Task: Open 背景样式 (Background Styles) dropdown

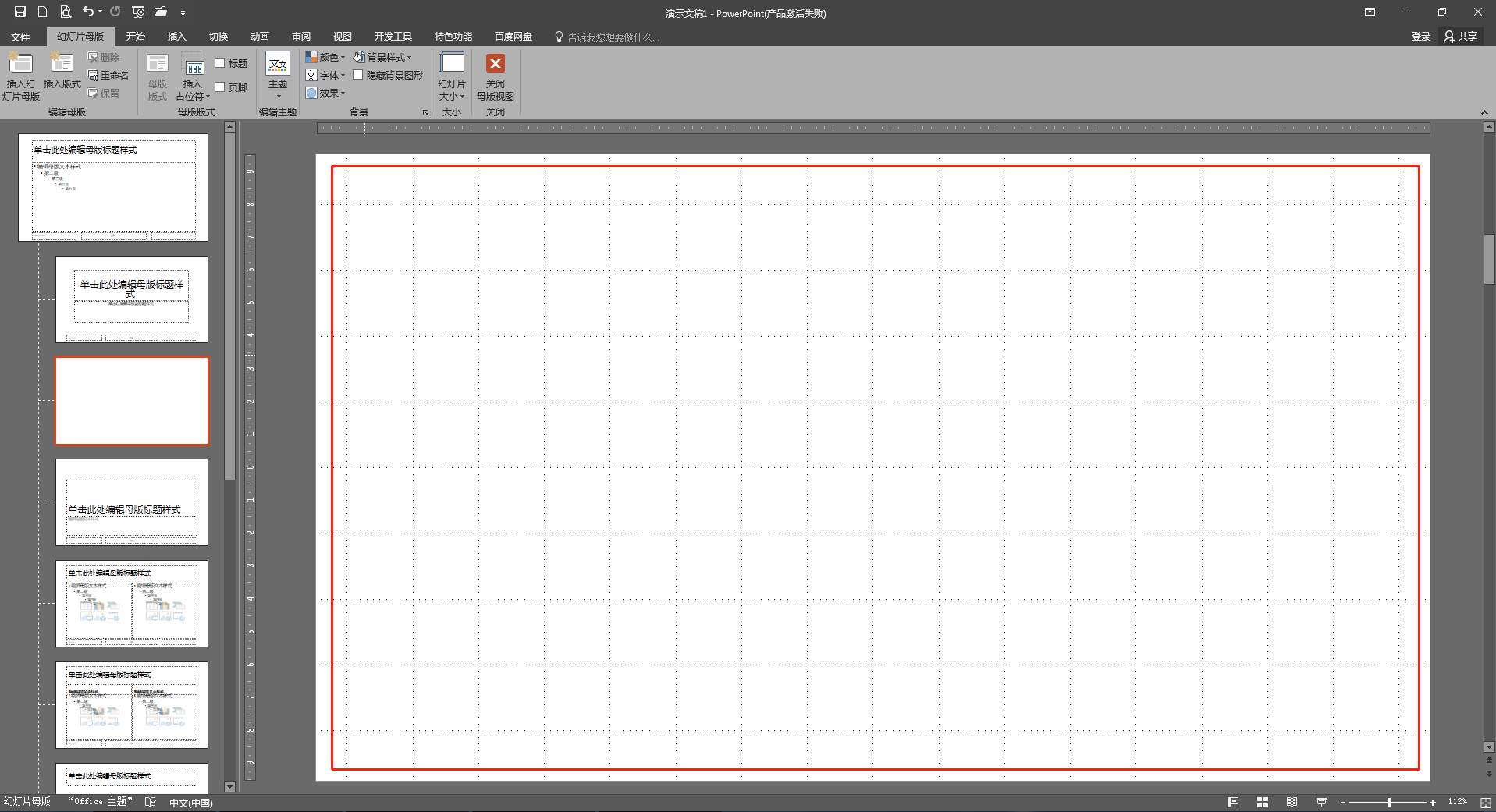Action: click(x=382, y=57)
